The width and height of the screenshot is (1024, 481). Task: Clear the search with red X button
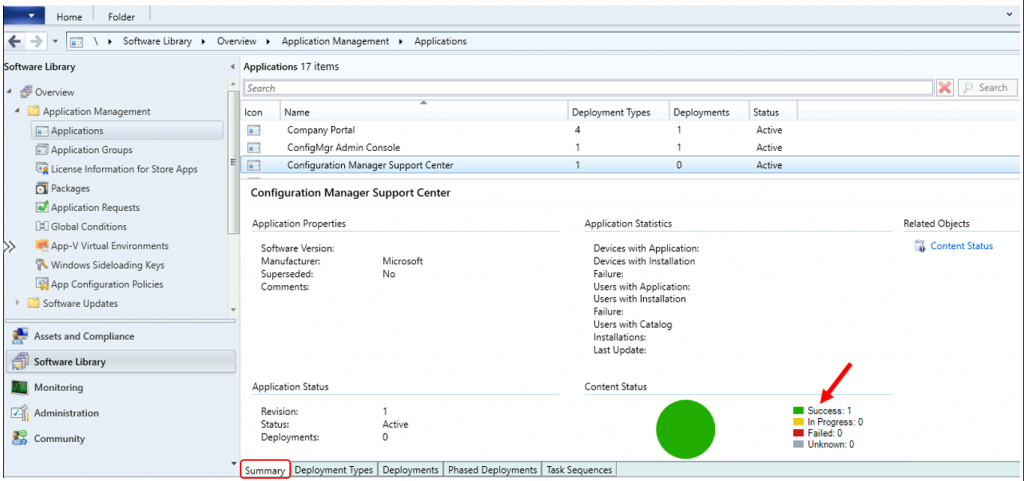click(x=944, y=88)
